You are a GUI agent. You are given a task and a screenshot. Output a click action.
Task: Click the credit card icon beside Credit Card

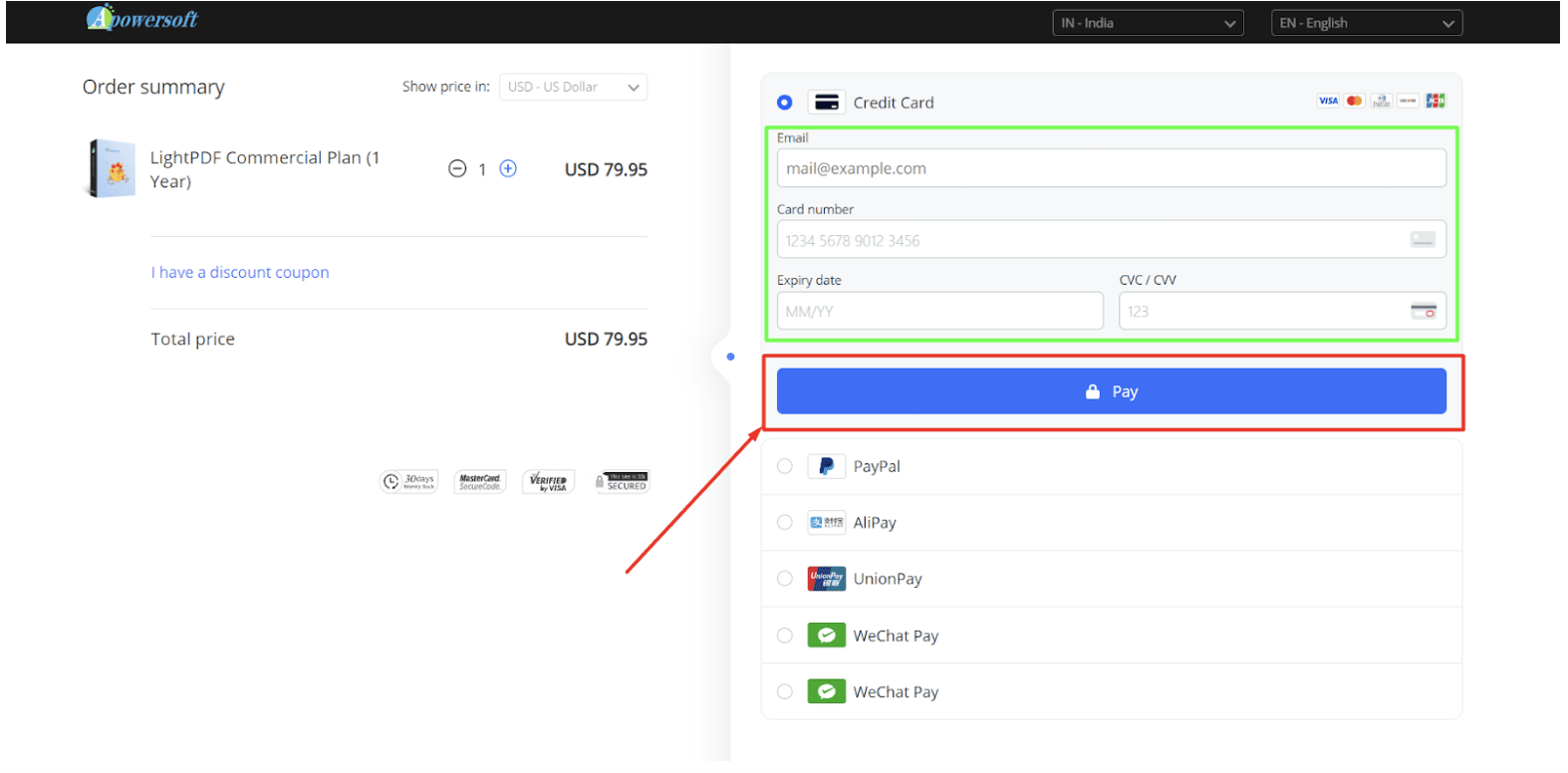pos(827,103)
